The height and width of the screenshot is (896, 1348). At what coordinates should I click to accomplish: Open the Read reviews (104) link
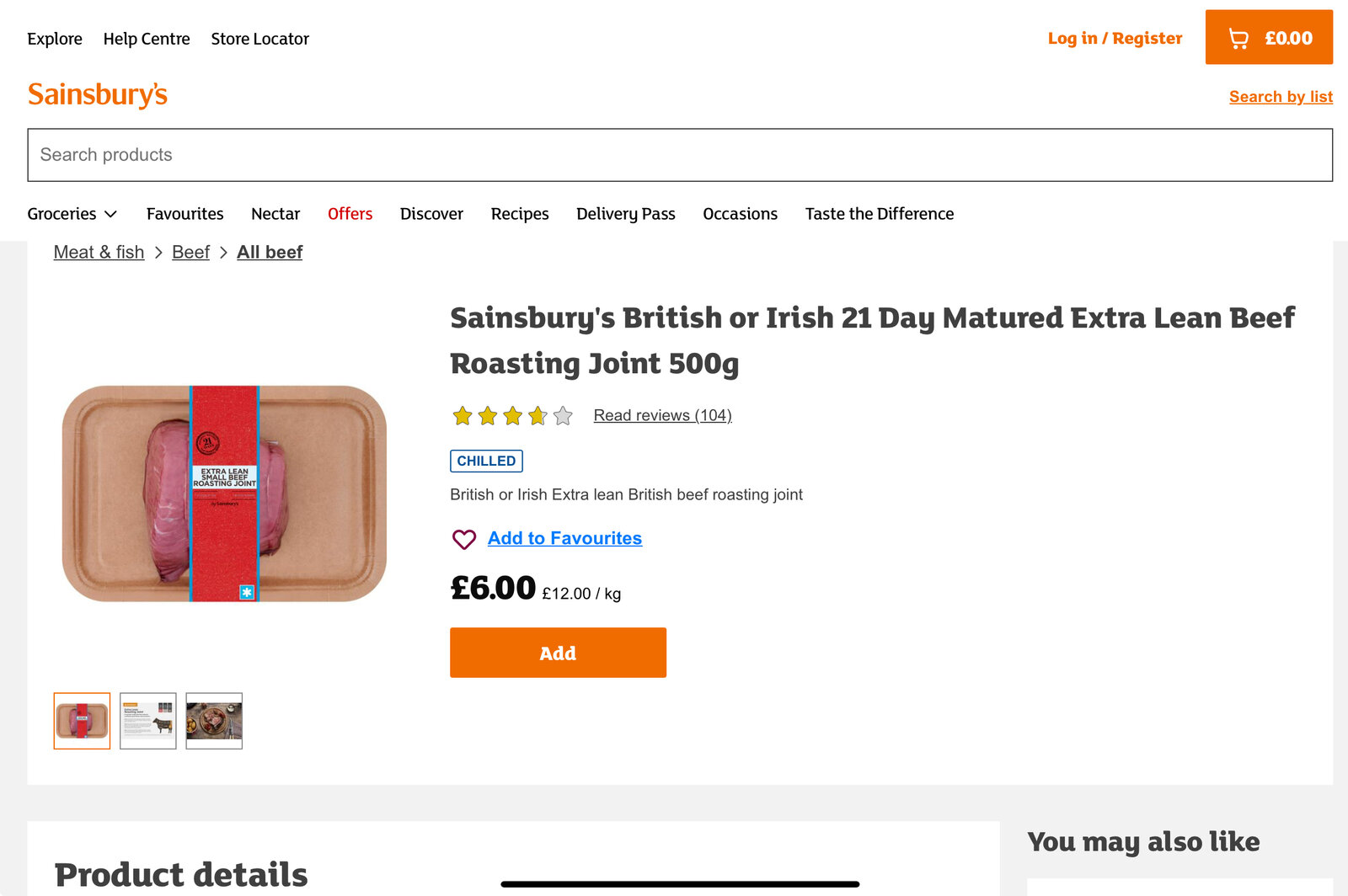(662, 415)
